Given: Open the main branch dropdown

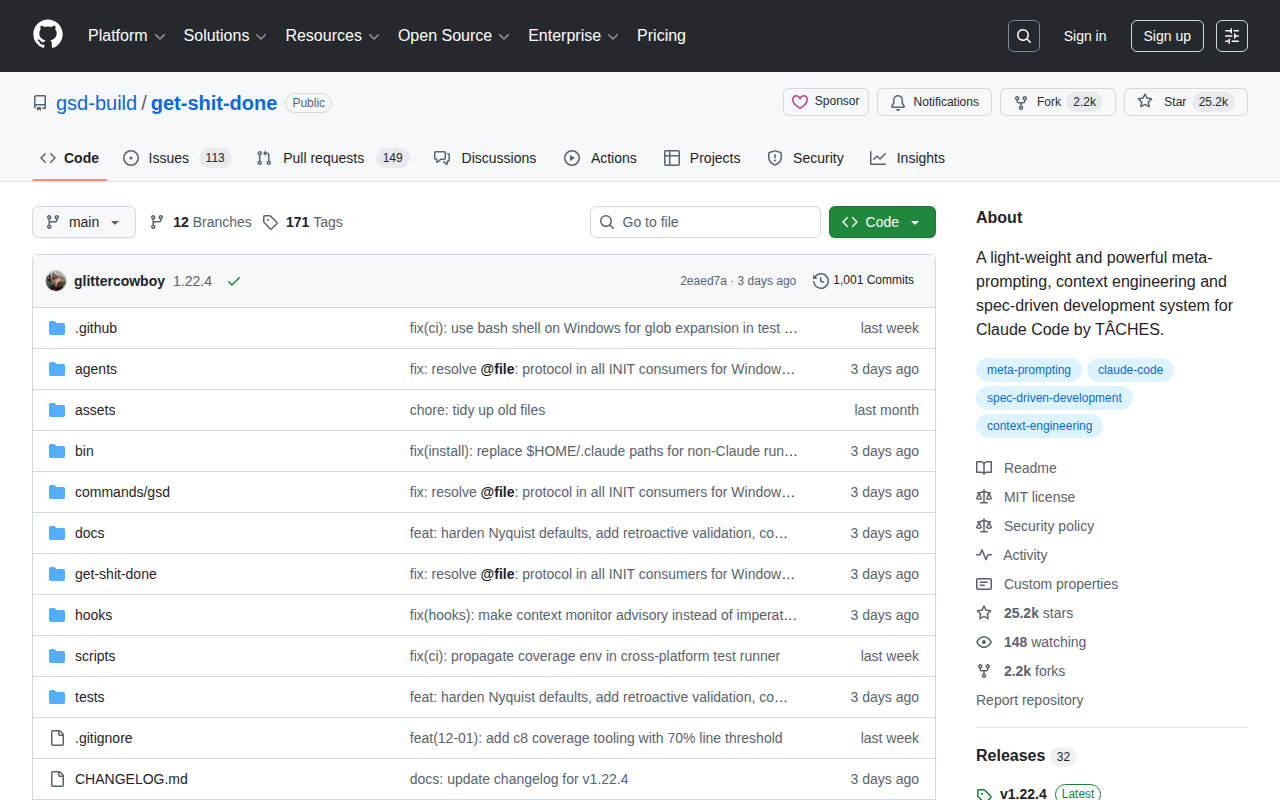Looking at the screenshot, I should [x=83, y=222].
